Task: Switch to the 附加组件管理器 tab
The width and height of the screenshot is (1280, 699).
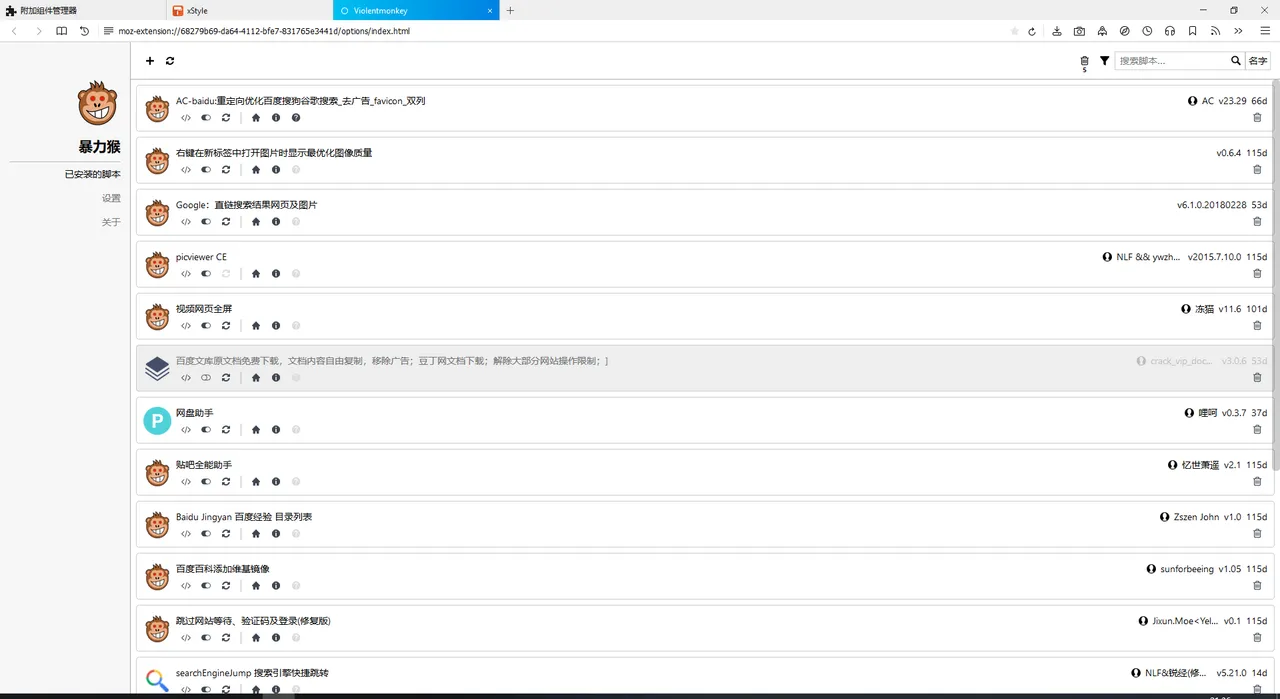Action: [x=83, y=10]
